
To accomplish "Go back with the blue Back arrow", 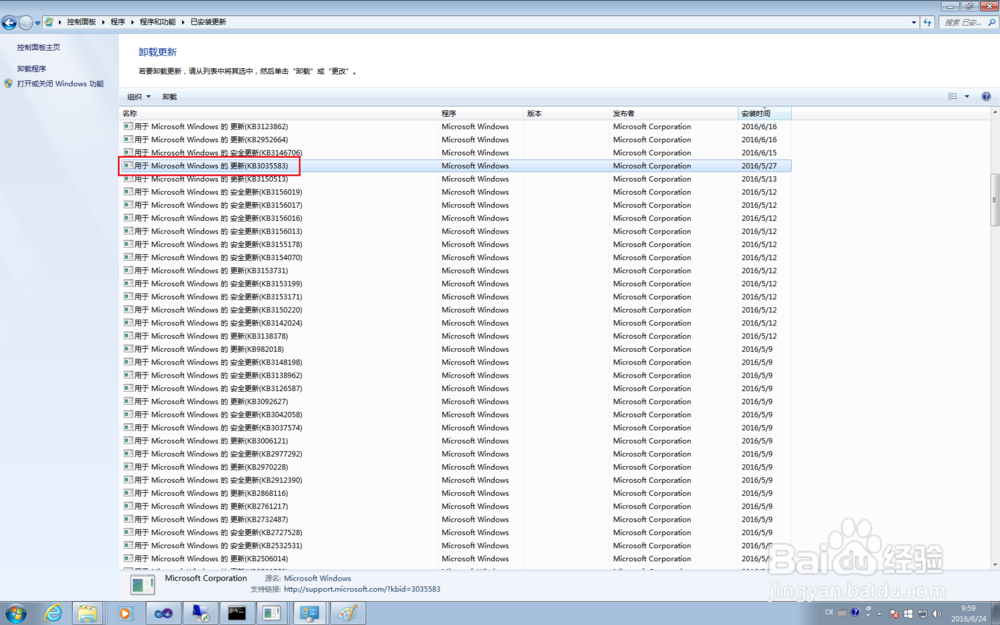I will tap(9, 23).
